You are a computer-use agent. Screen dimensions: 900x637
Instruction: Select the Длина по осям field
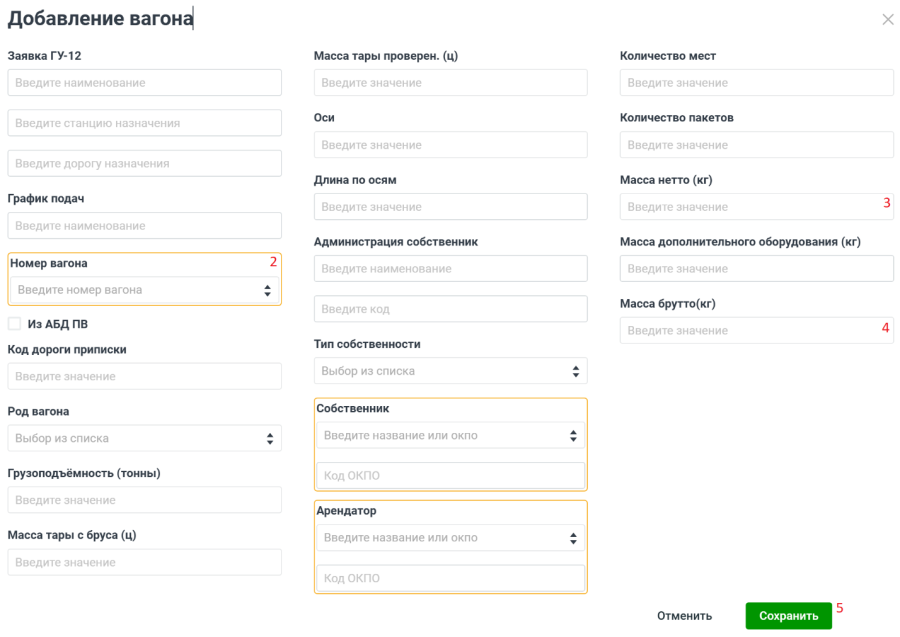[x=450, y=207]
